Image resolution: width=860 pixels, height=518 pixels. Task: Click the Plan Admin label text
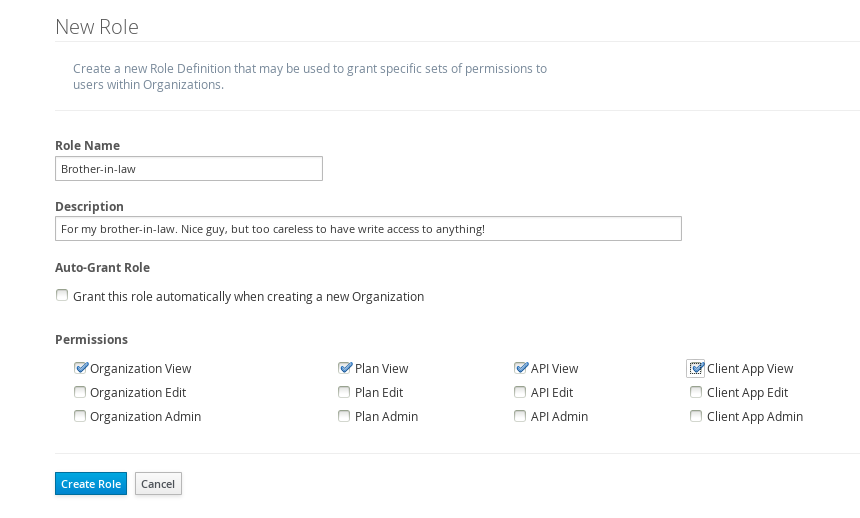(386, 417)
